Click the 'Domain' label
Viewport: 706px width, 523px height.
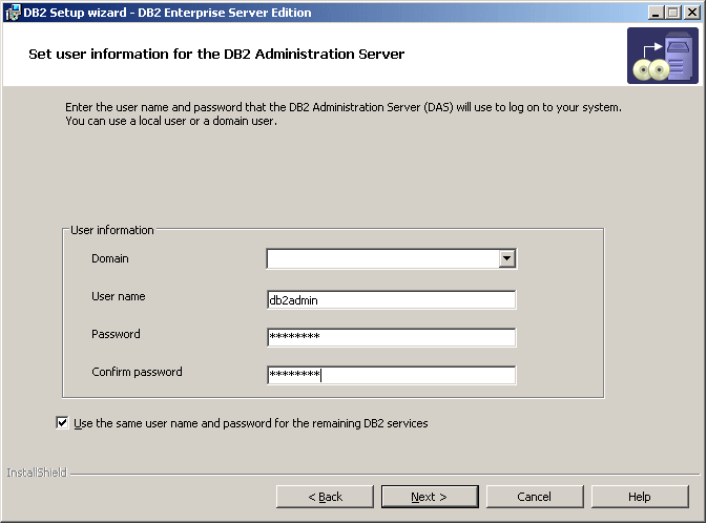(x=110, y=258)
